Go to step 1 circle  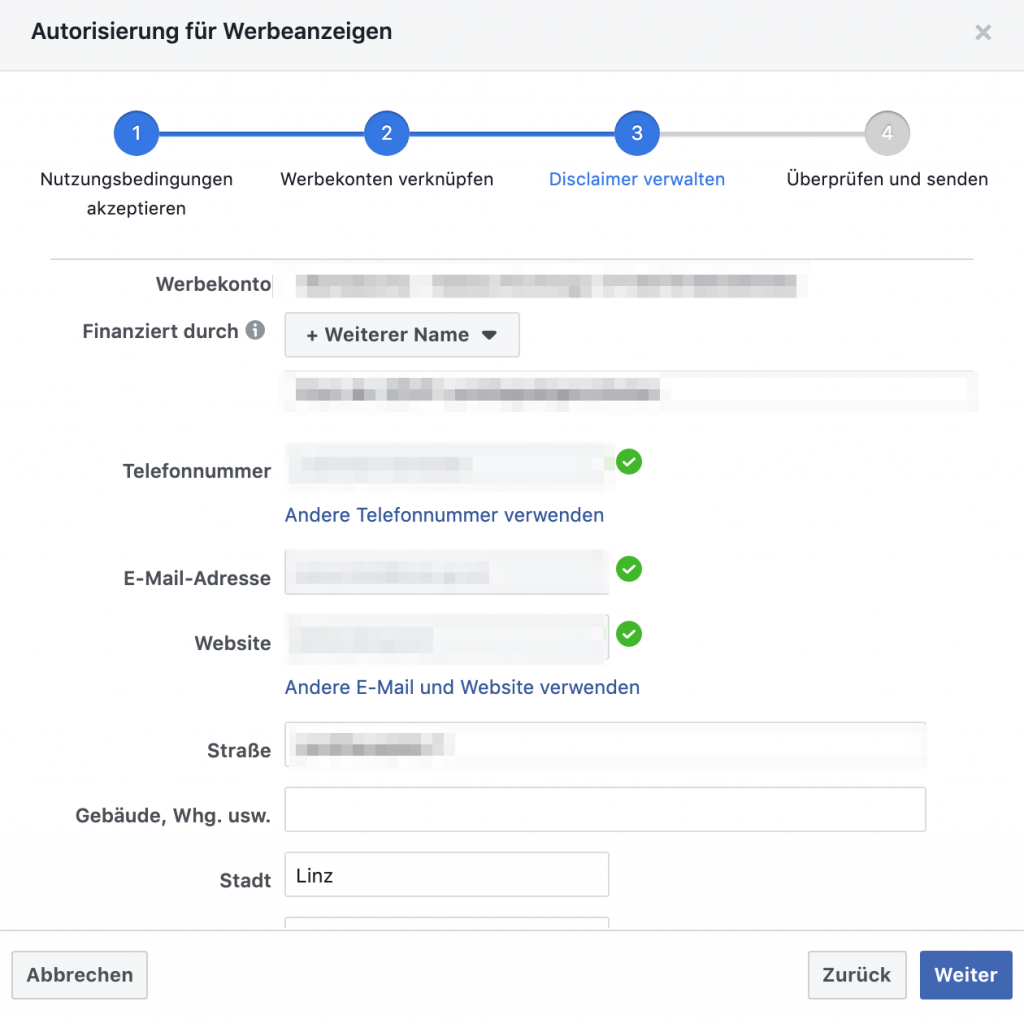pos(137,133)
